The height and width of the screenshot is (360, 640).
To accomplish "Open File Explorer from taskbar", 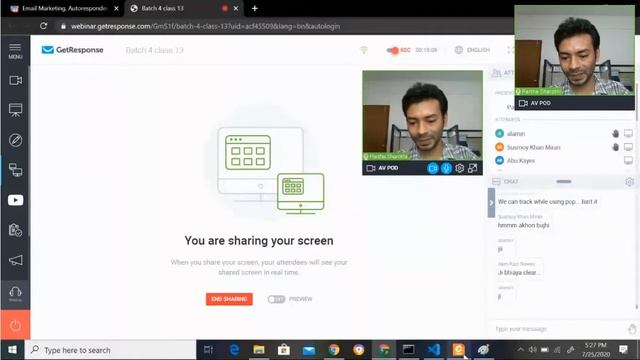I will click(x=259, y=350).
